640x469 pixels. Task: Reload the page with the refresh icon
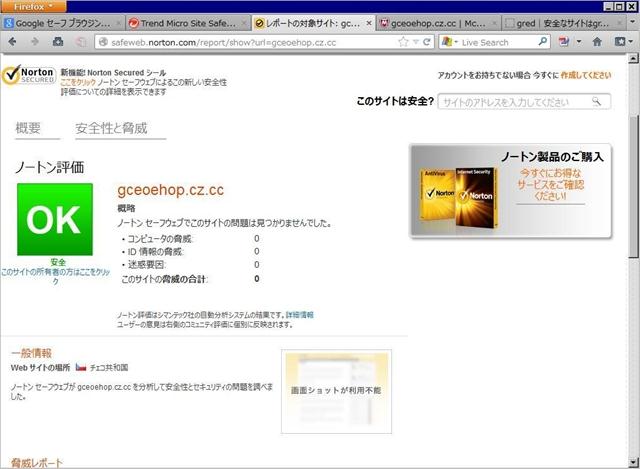coord(427,42)
